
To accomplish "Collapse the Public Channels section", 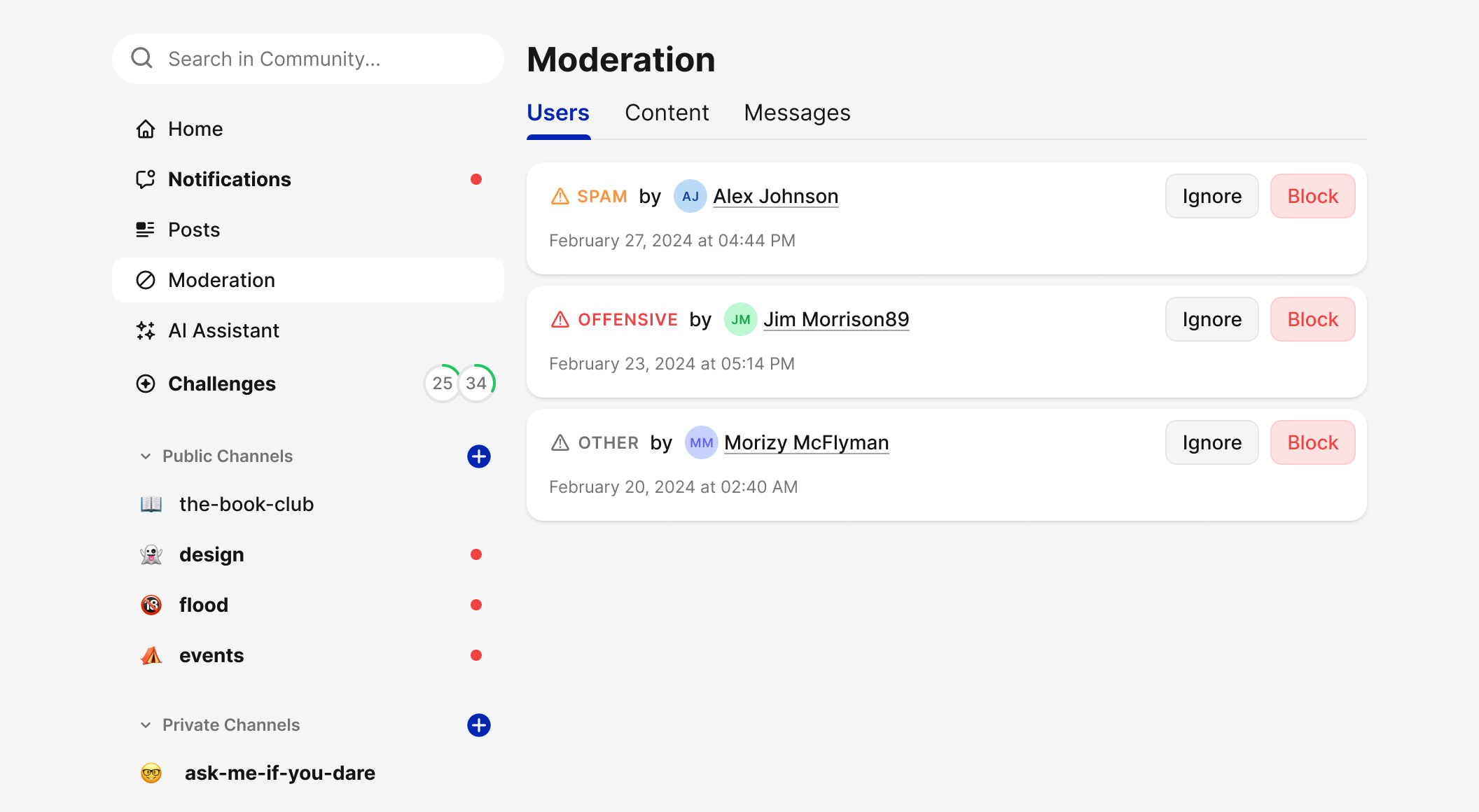I will (146, 456).
